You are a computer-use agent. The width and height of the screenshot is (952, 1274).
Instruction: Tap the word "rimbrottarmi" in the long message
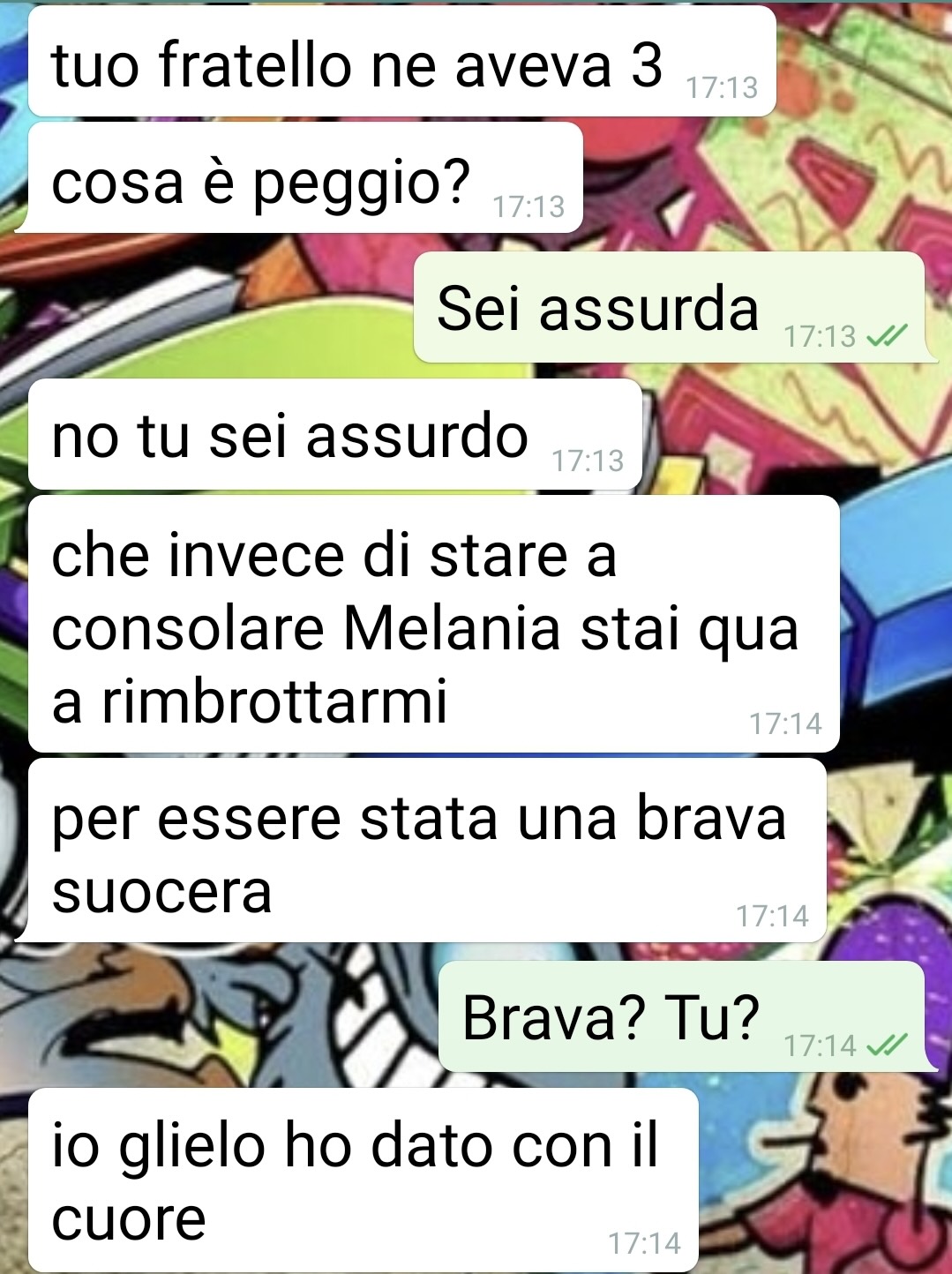(274, 701)
